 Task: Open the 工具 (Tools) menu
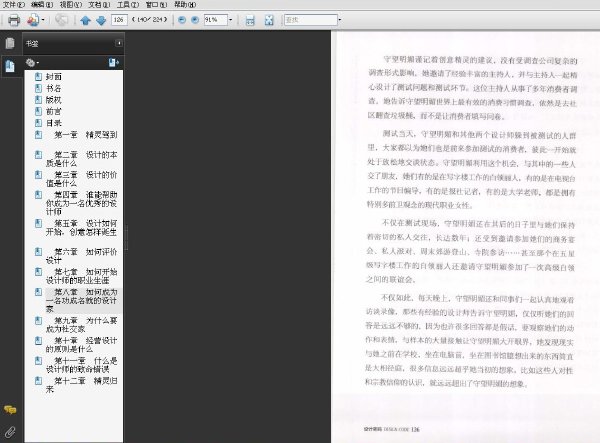pos(128,5)
